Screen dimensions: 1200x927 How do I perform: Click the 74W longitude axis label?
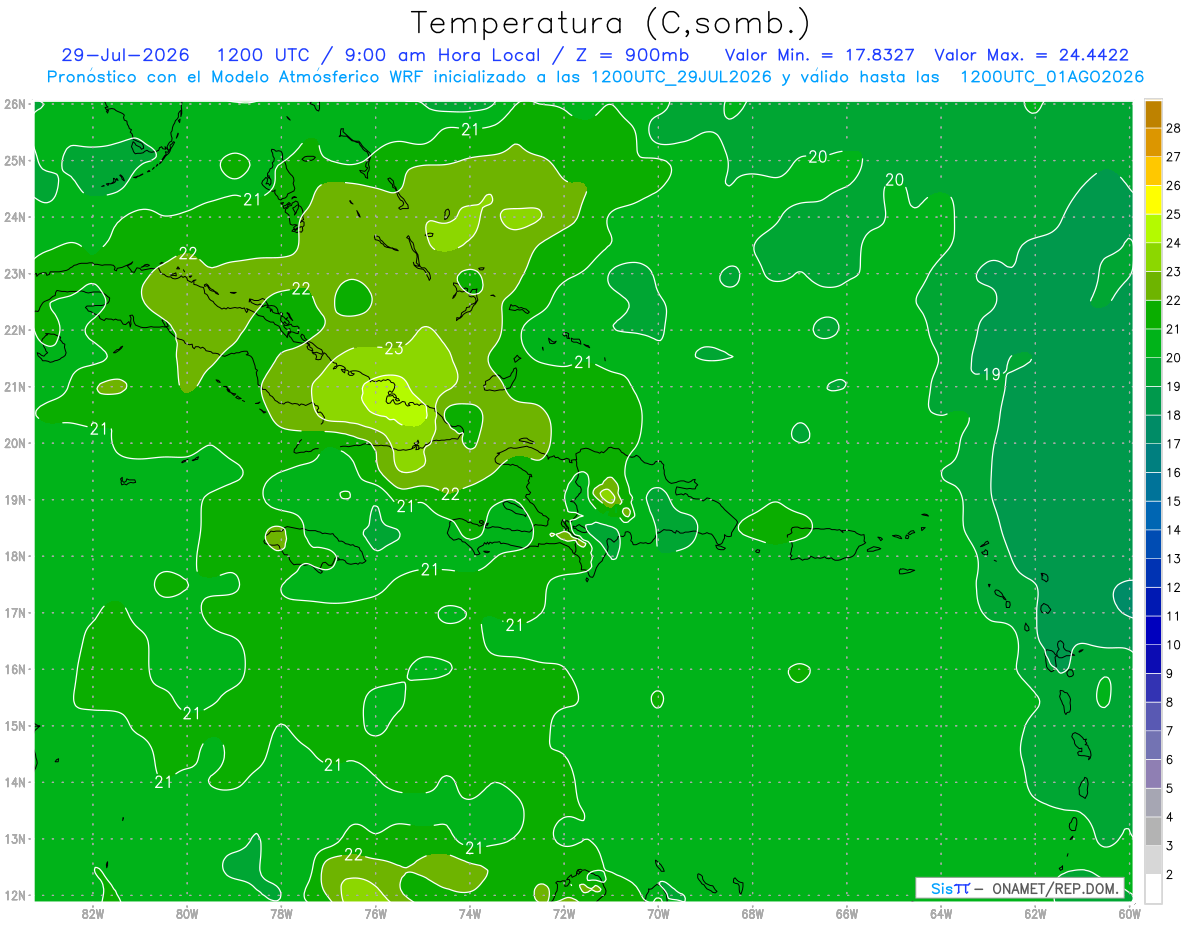click(470, 913)
